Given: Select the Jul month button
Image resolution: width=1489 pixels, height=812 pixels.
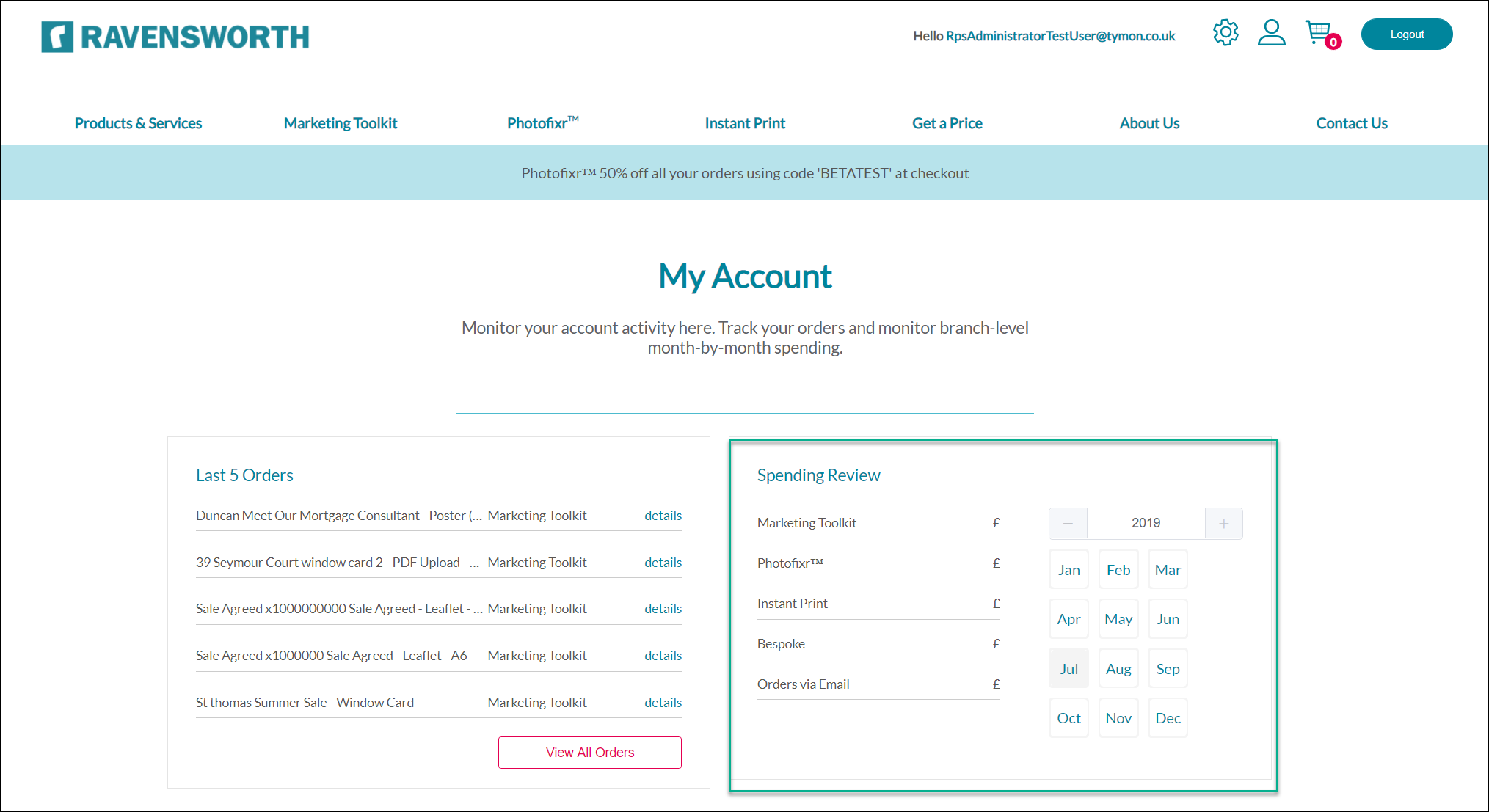Looking at the screenshot, I should click(1068, 669).
